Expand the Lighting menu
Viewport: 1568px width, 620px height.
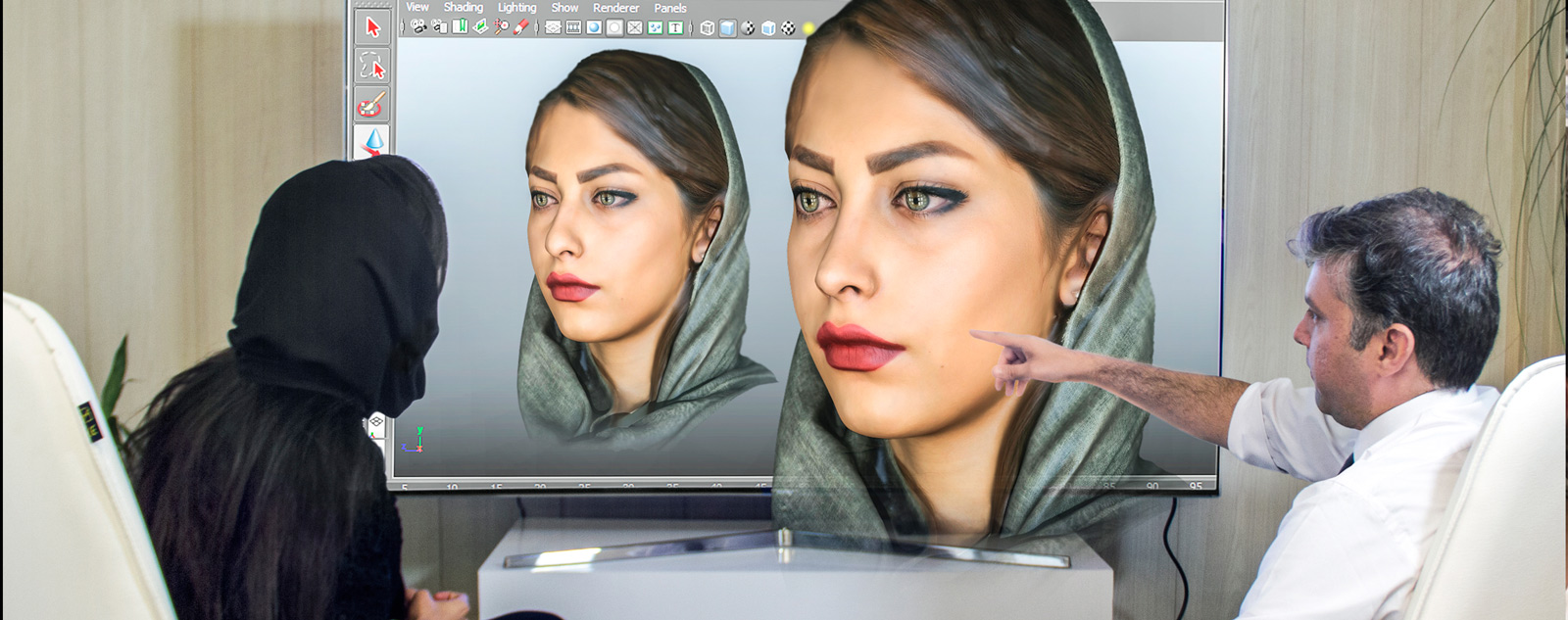point(516,8)
